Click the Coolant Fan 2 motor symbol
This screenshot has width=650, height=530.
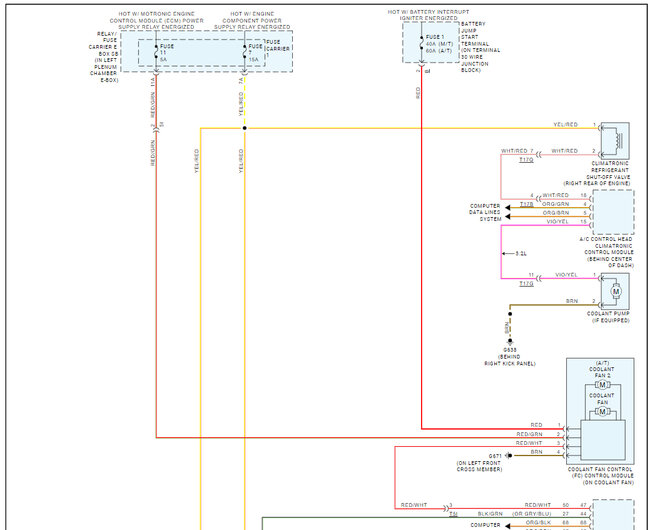(602, 385)
